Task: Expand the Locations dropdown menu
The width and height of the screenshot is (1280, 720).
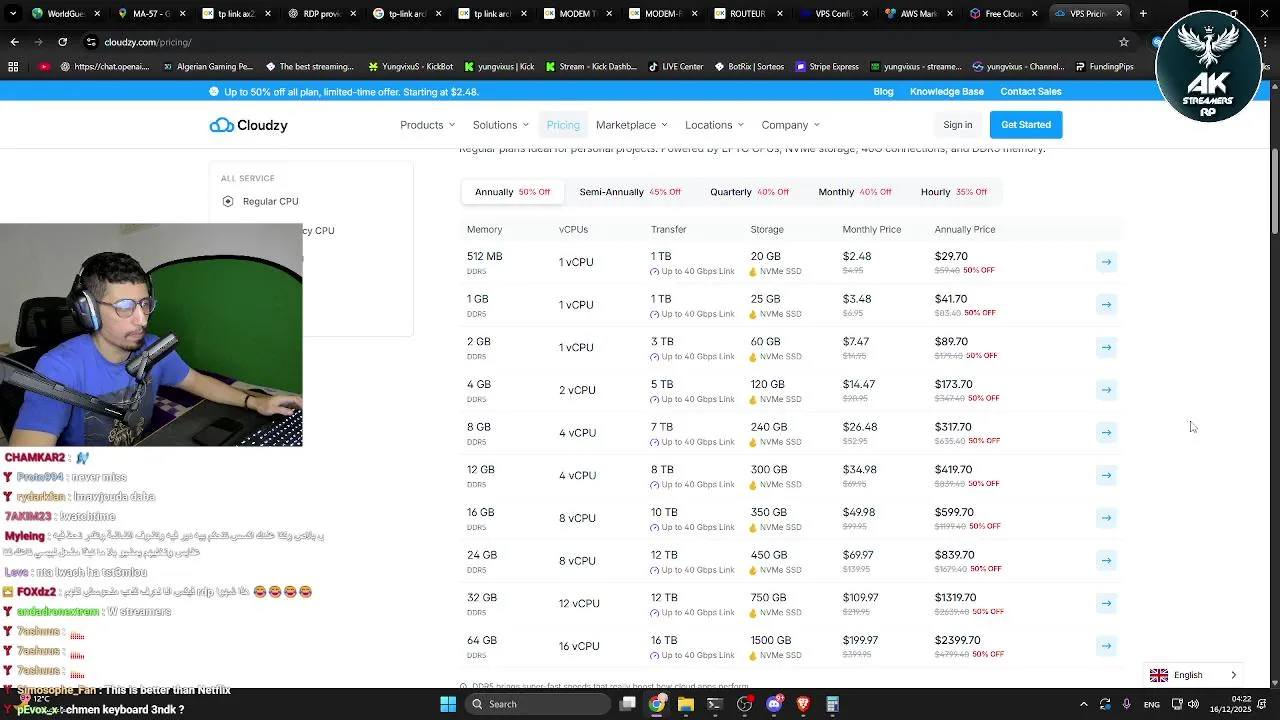Action: point(714,125)
